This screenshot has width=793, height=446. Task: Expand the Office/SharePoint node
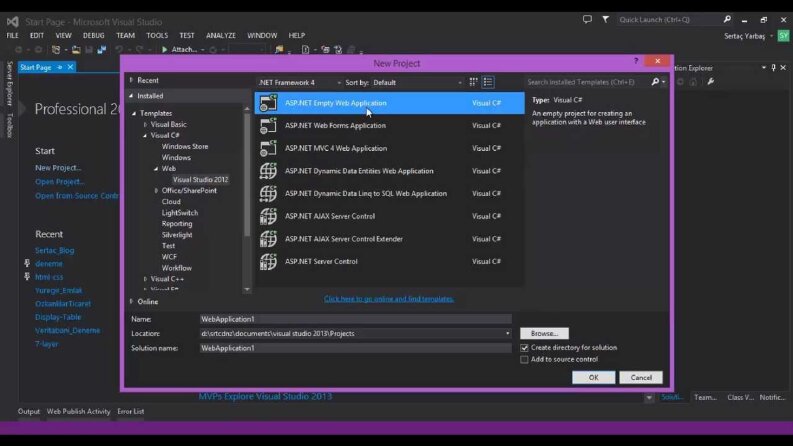[x=156, y=191]
